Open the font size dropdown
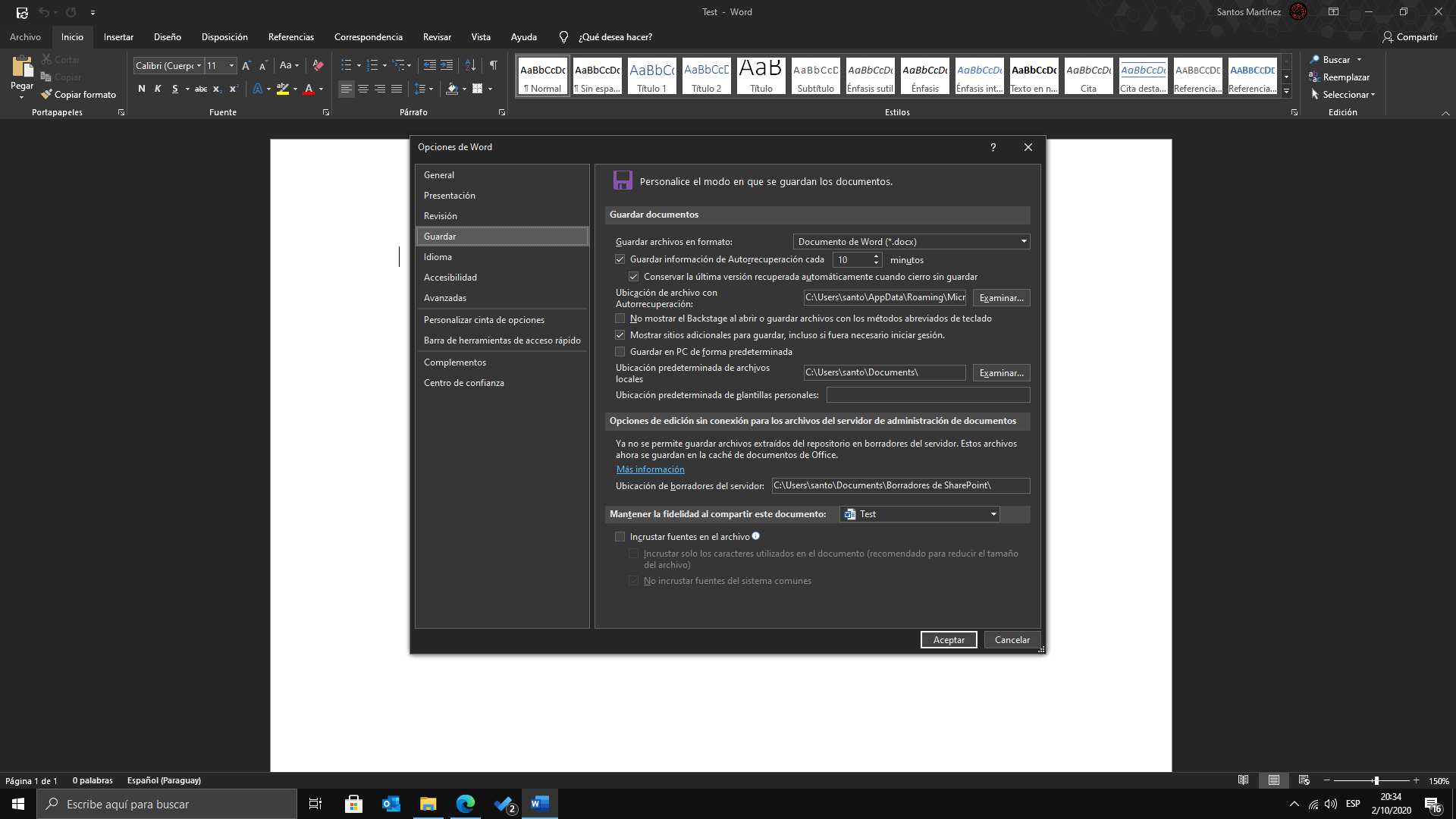1456x819 pixels. click(x=231, y=66)
